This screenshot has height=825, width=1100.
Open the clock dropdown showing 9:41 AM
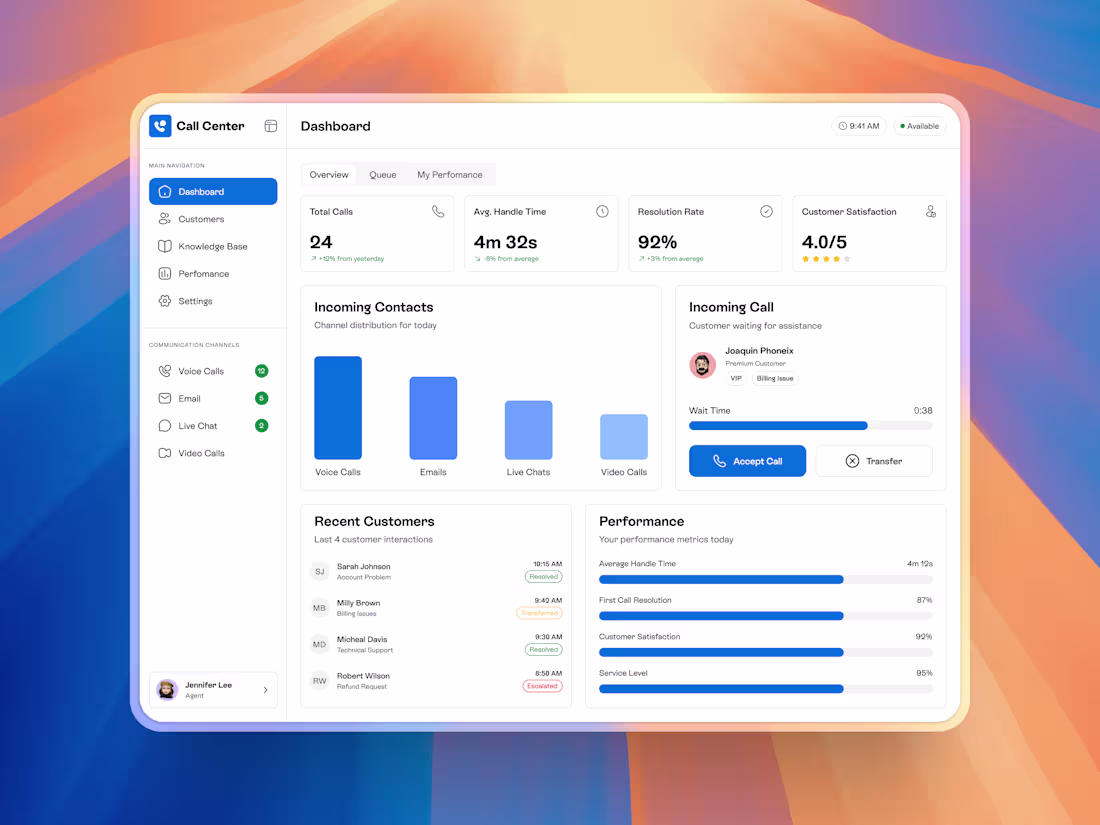858,126
